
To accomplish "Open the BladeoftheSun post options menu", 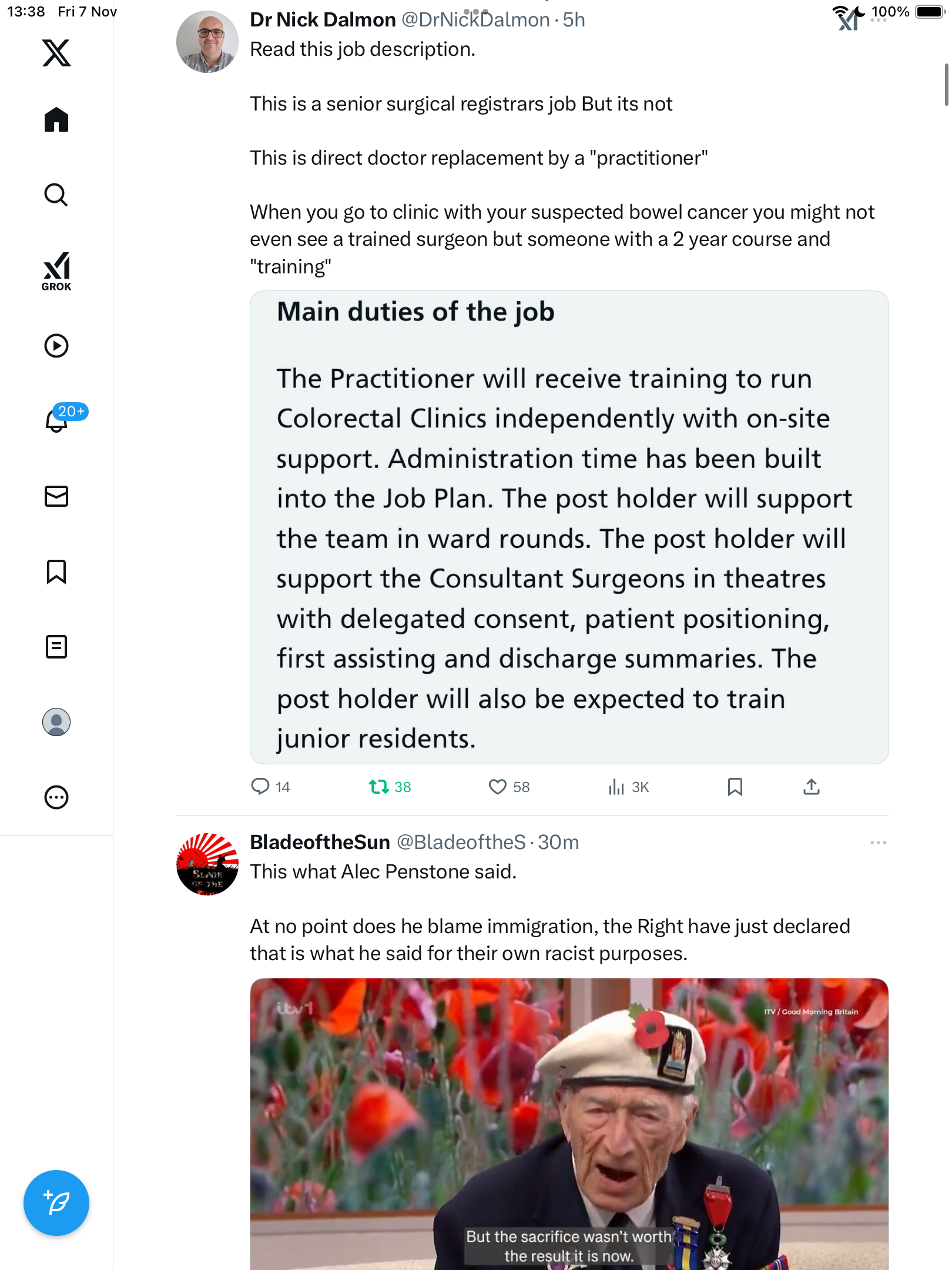I will (x=879, y=843).
